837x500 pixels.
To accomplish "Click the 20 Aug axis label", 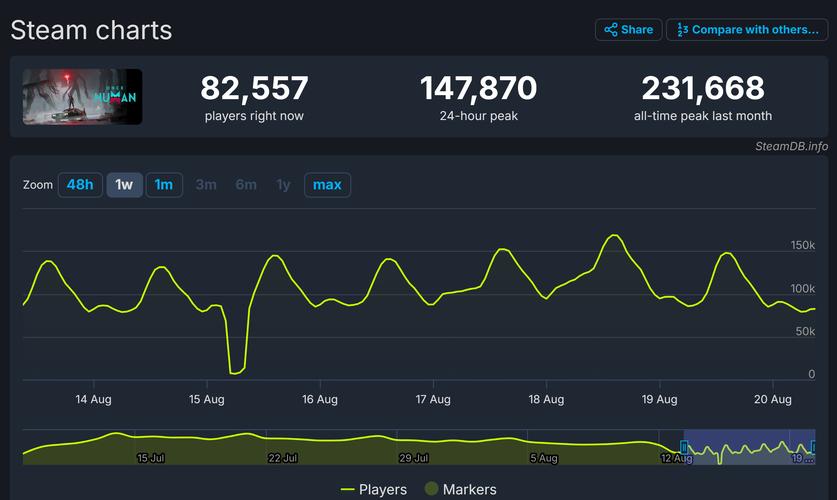I will click(x=772, y=399).
